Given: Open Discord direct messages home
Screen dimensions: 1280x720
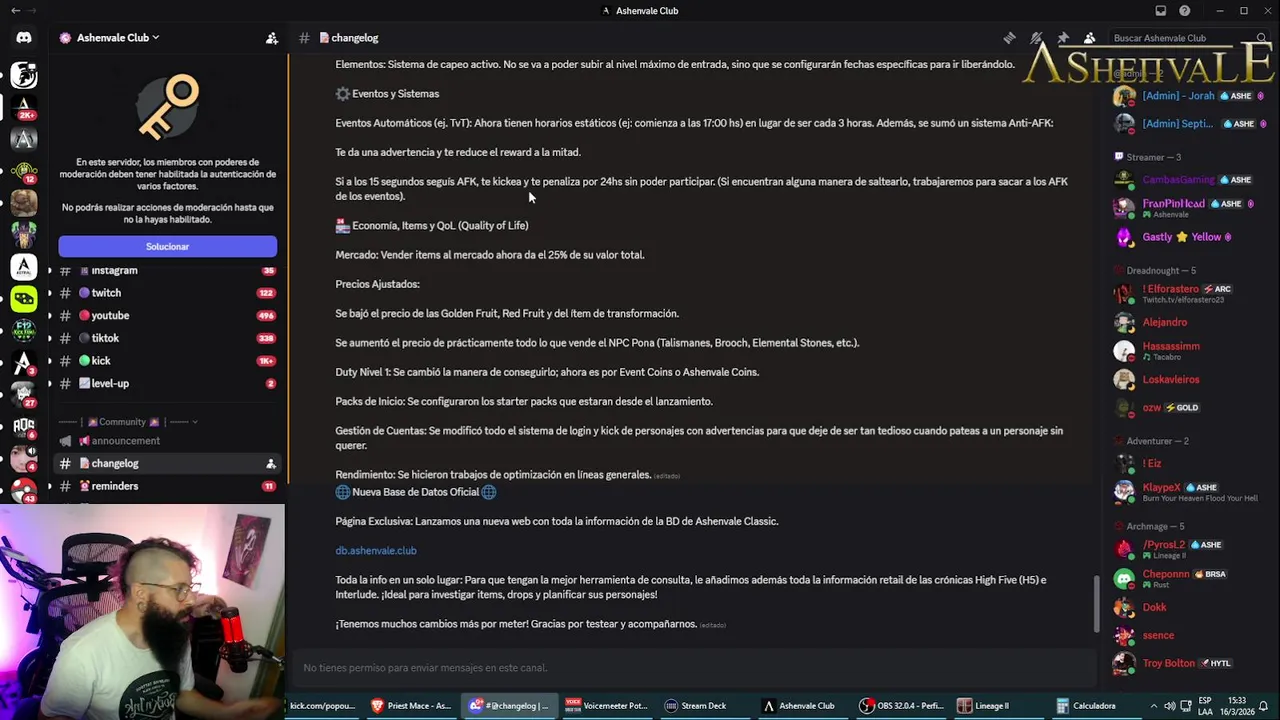Looking at the screenshot, I should click(x=24, y=38).
